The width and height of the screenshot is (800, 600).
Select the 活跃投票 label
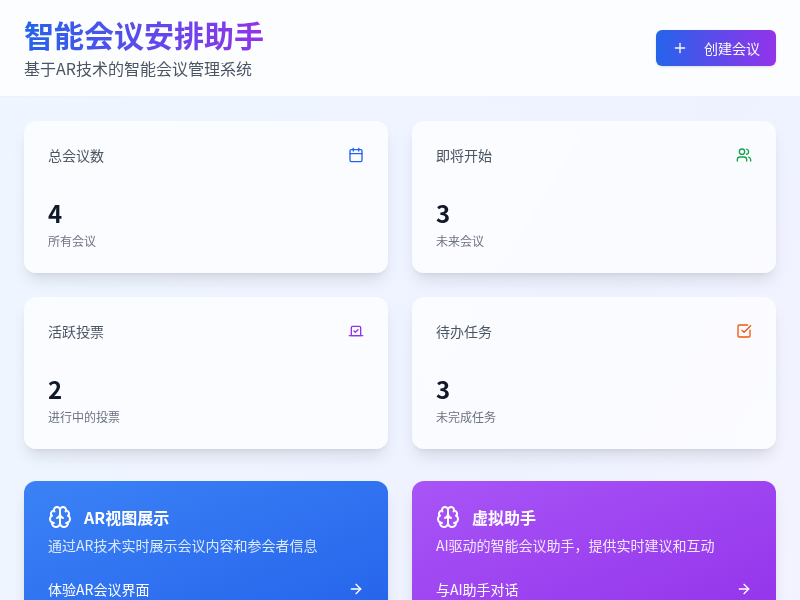76,332
